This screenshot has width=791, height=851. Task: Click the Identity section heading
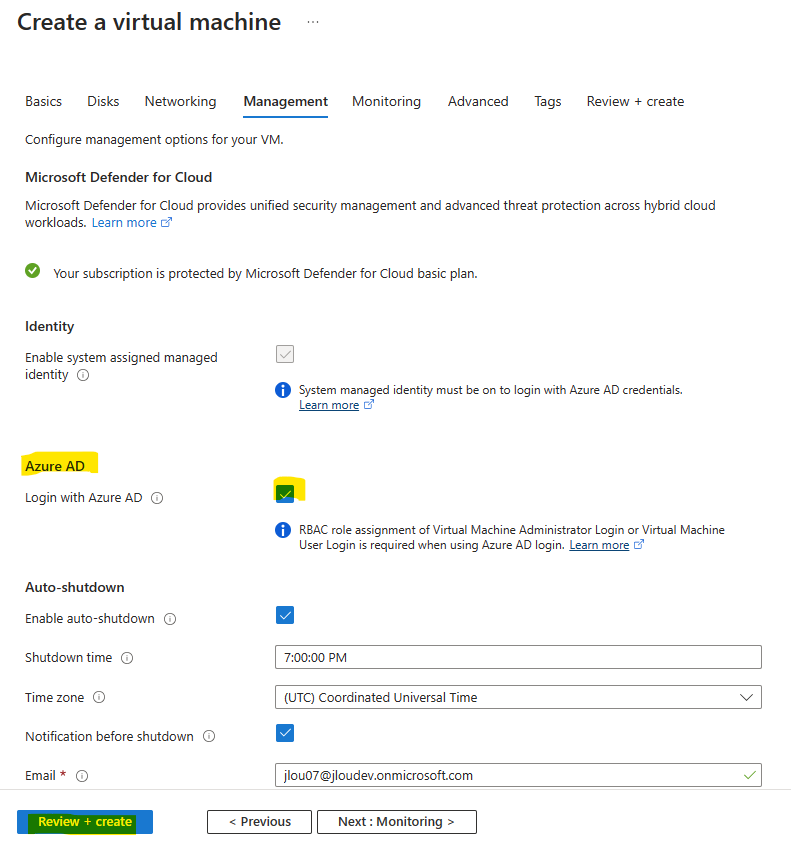pos(49,326)
